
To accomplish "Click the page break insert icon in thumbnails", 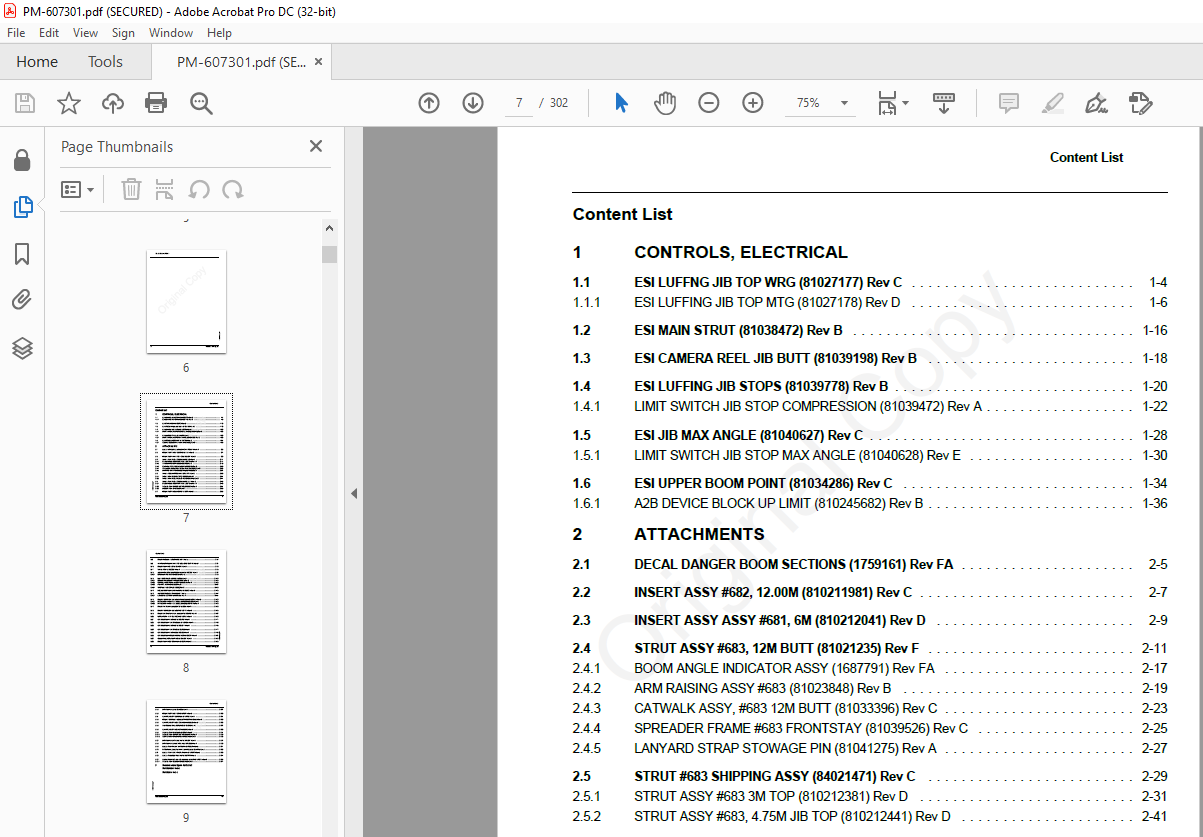I will tap(165, 189).
